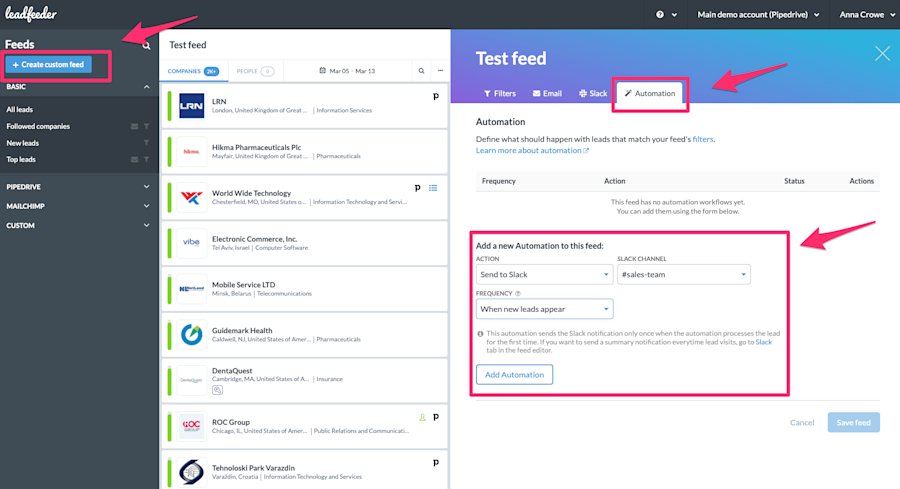Click the Status column header
The width and height of the screenshot is (900, 489).
(794, 181)
